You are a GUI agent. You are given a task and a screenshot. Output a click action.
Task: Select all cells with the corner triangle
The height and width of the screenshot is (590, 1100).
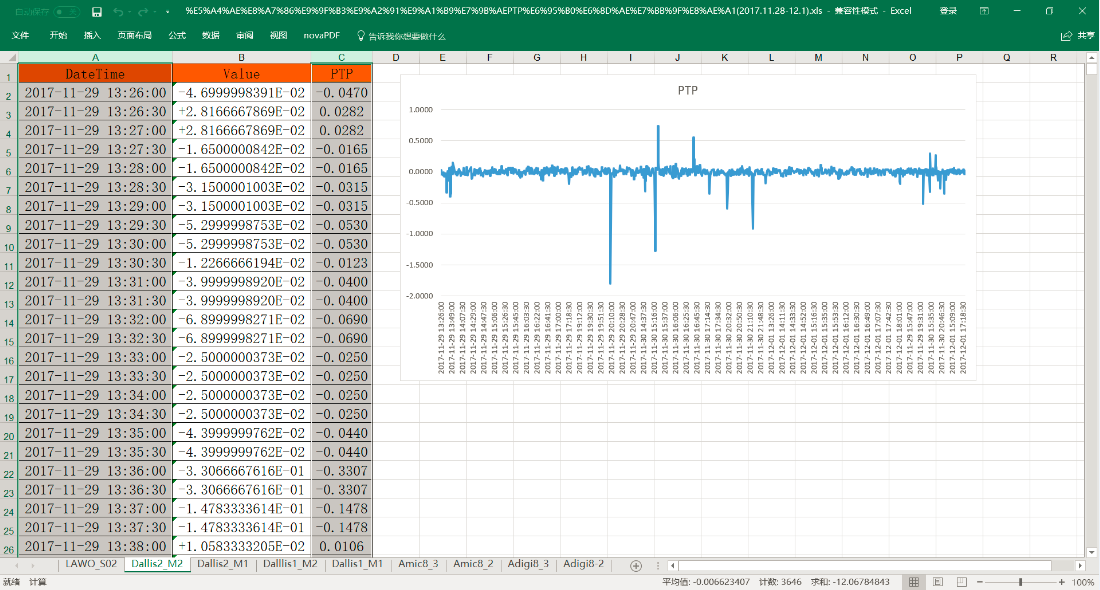click(10, 58)
